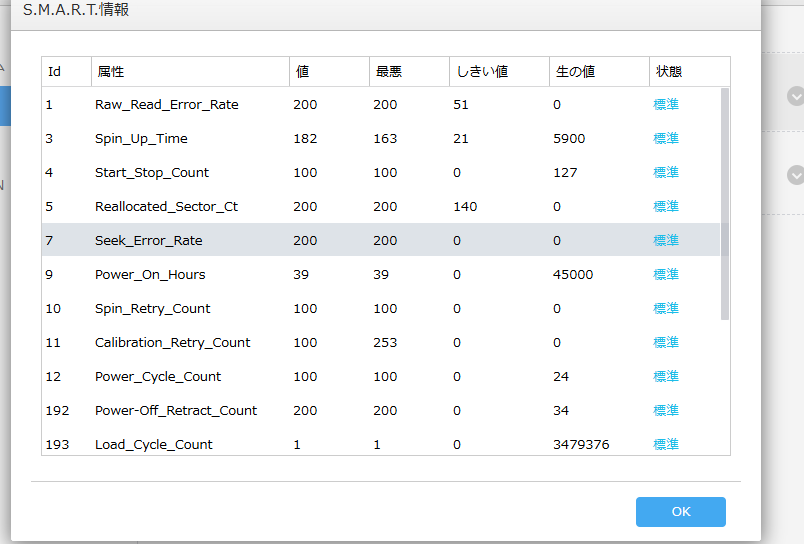804x544 pixels.
Task: Expand the upper chevron behind the dialog
Action: [795, 96]
